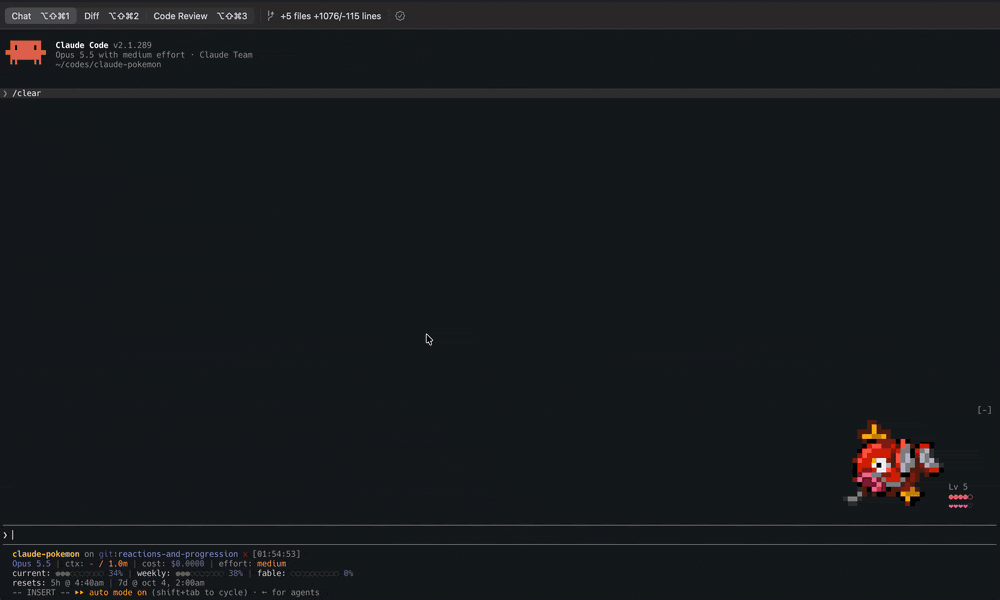1000x600 pixels.
Task: Open the +5 files +1076/-115 lines summary
Action: [x=330, y=16]
